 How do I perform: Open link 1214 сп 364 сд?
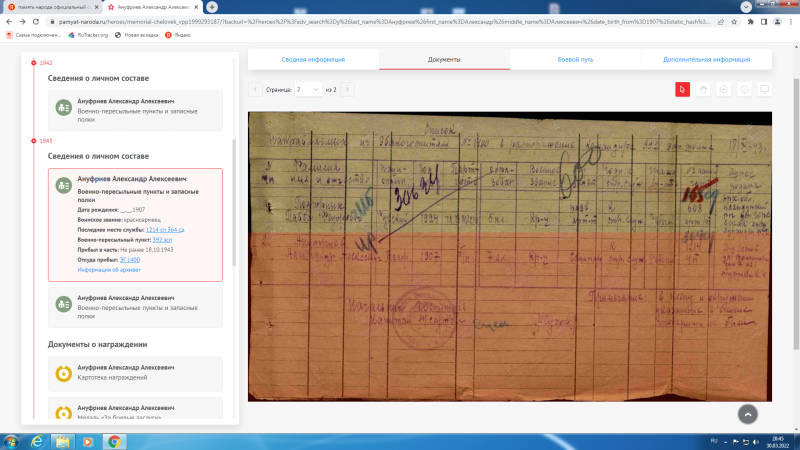pyautogui.click(x=164, y=229)
